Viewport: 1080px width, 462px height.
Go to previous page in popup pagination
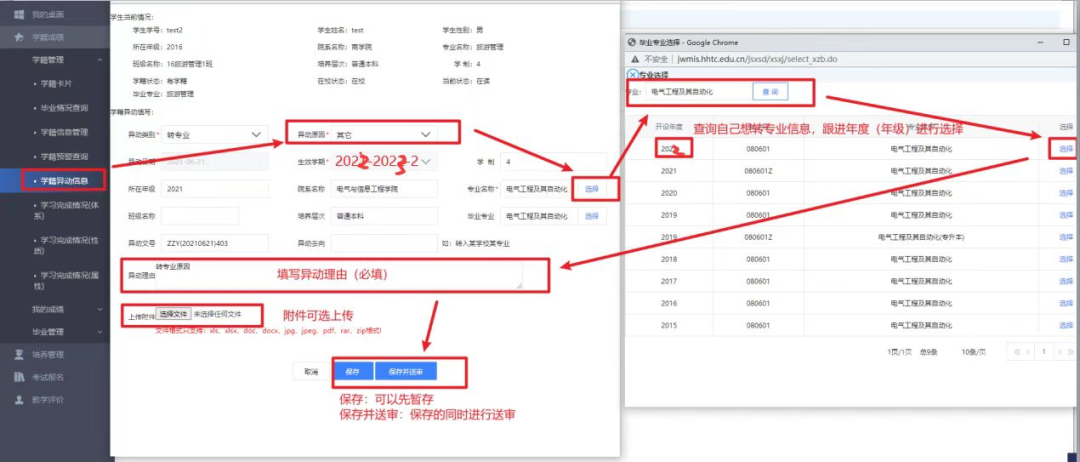click(x=1028, y=352)
